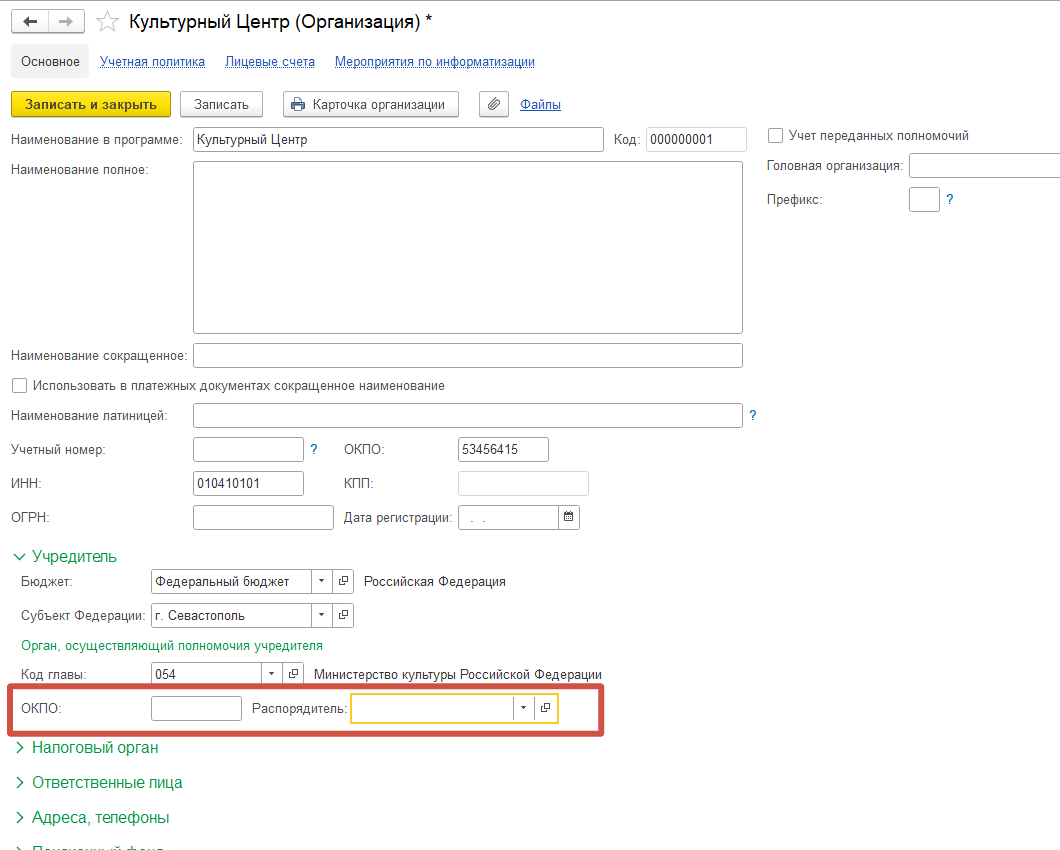Open the Бюджет record with open-form icon
Viewport: 1060px width, 850px height.
(x=343, y=581)
